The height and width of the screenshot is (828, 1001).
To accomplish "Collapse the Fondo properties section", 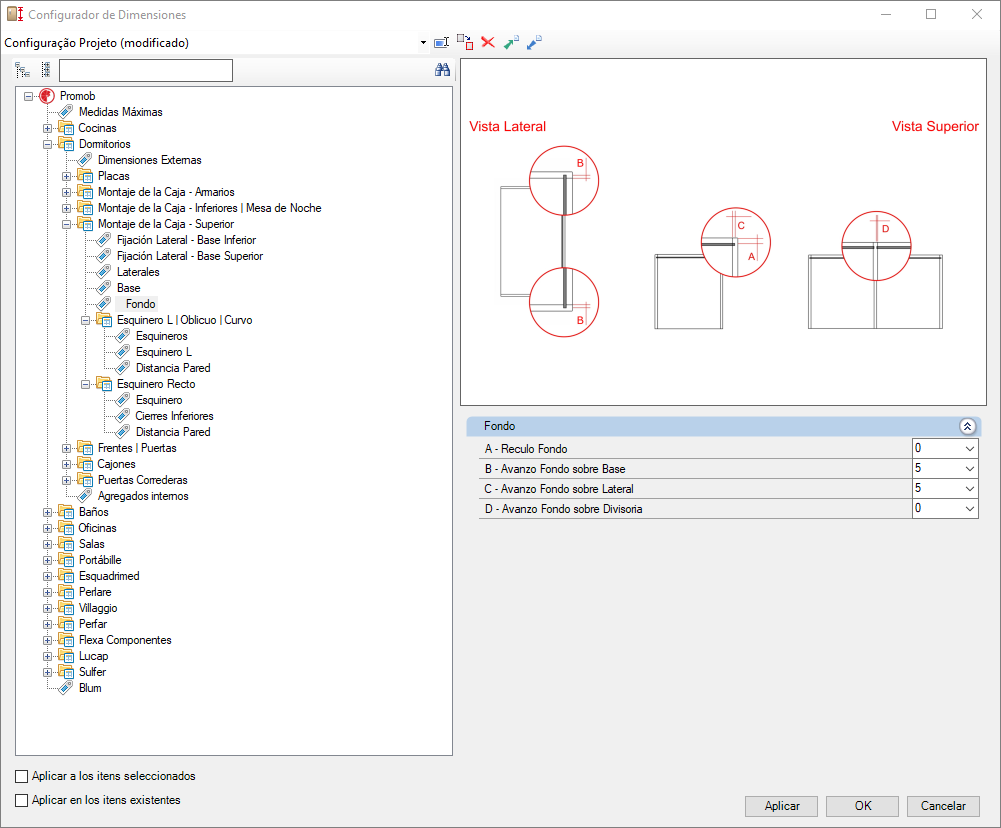I will [x=967, y=426].
